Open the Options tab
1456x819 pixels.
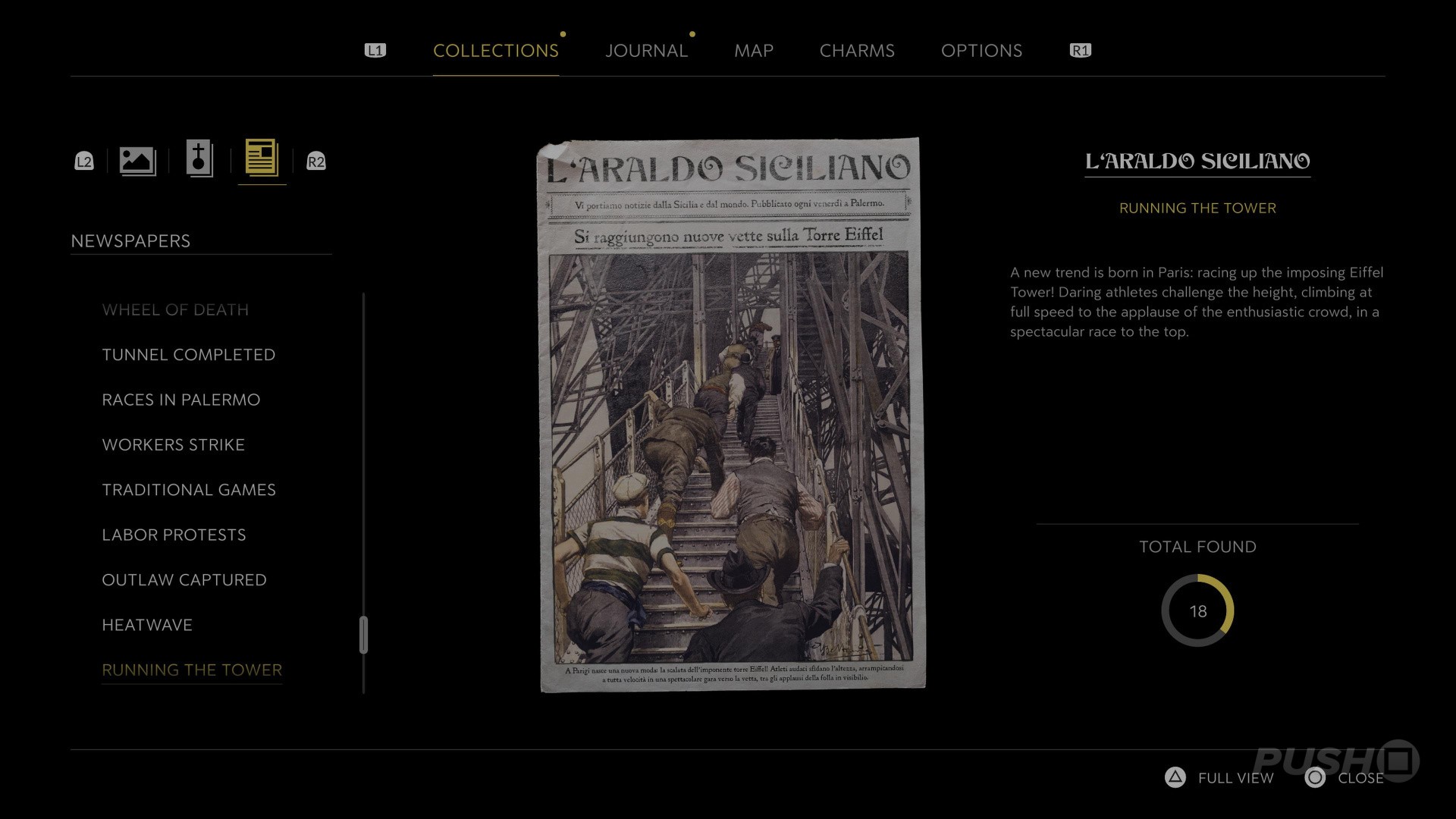coord(981,51)
